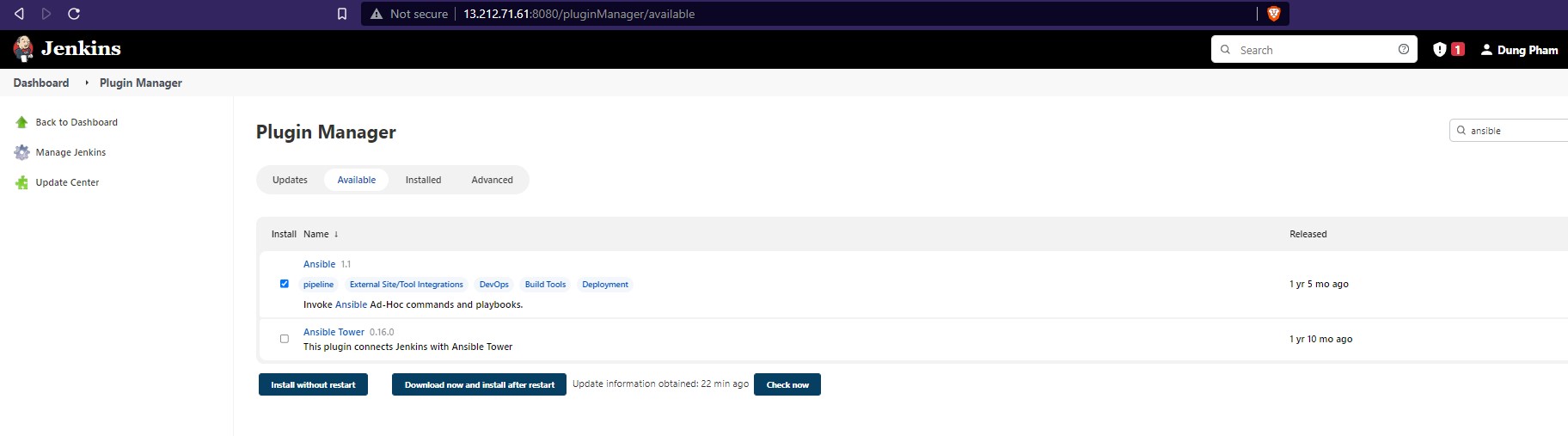Click the search help question mark icon
This screenshot has height=436, width=1568.
1404,49
